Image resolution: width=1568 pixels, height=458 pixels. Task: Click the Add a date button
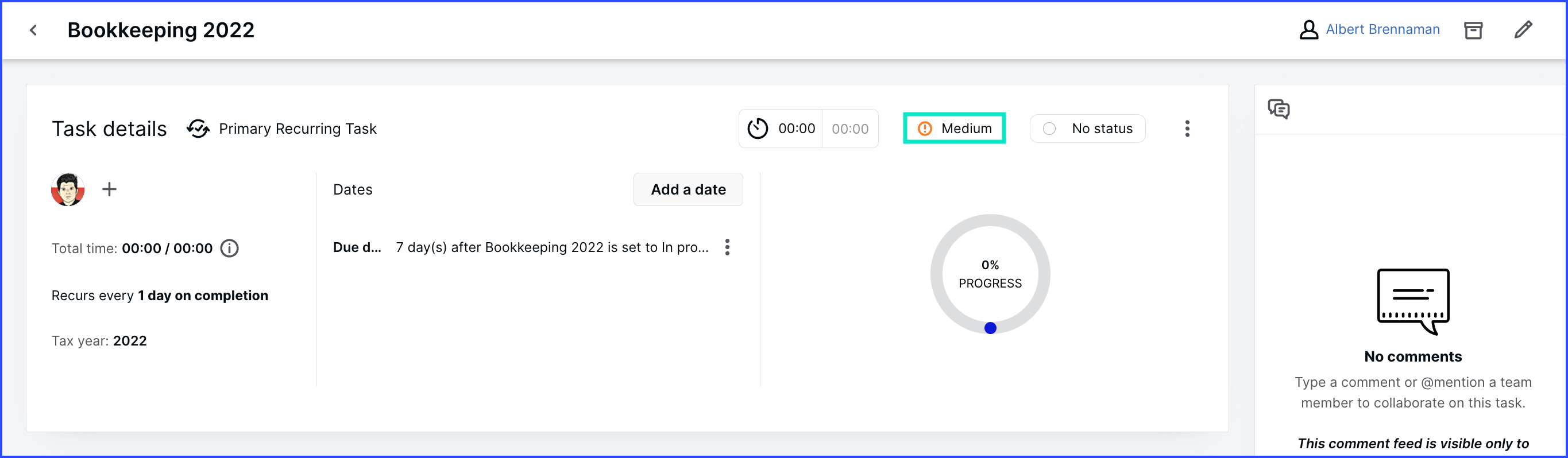point(688,189)
